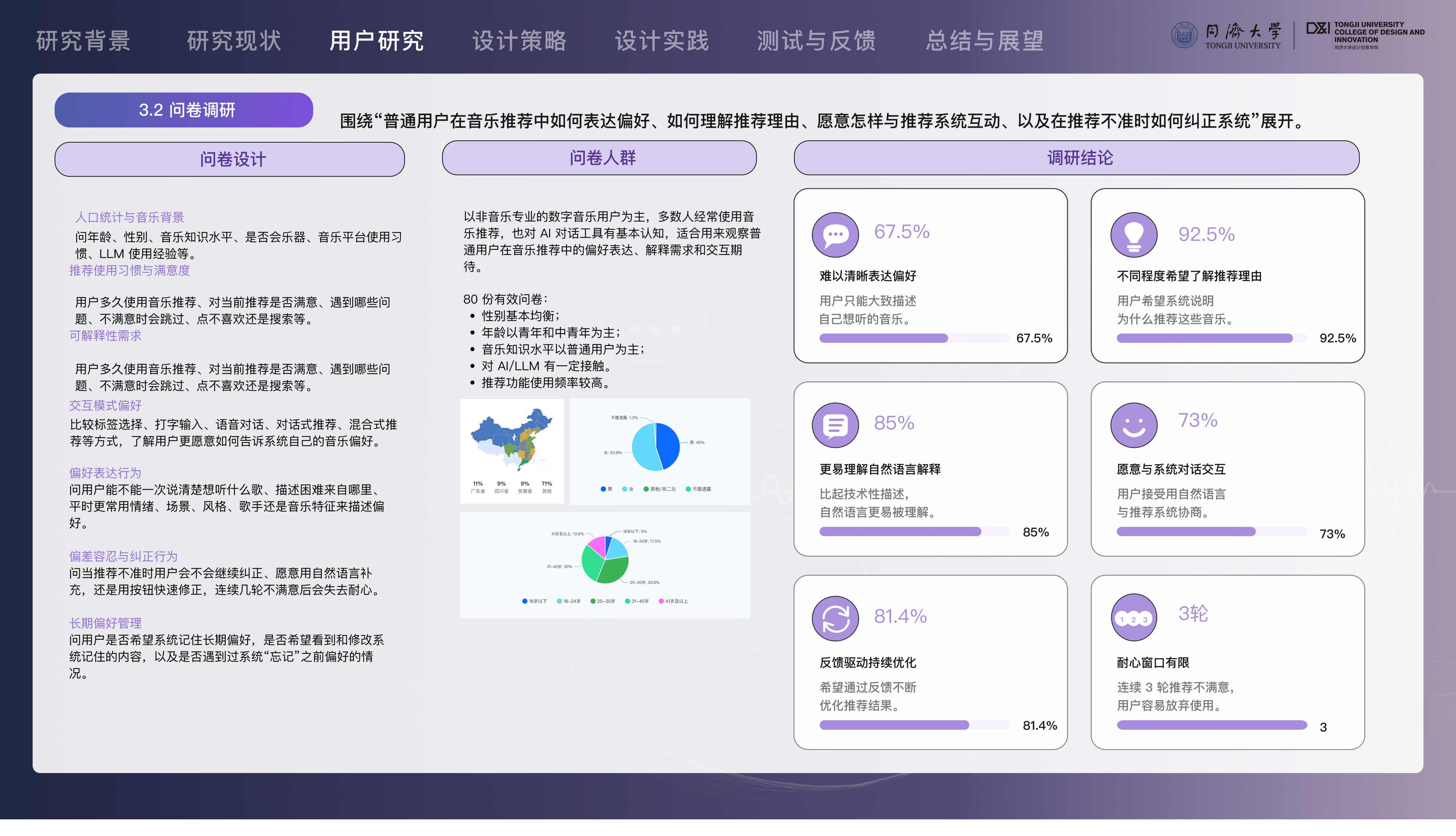Click the China map distribution chart
The image size is (1456, 836).
tap(512, 451)
